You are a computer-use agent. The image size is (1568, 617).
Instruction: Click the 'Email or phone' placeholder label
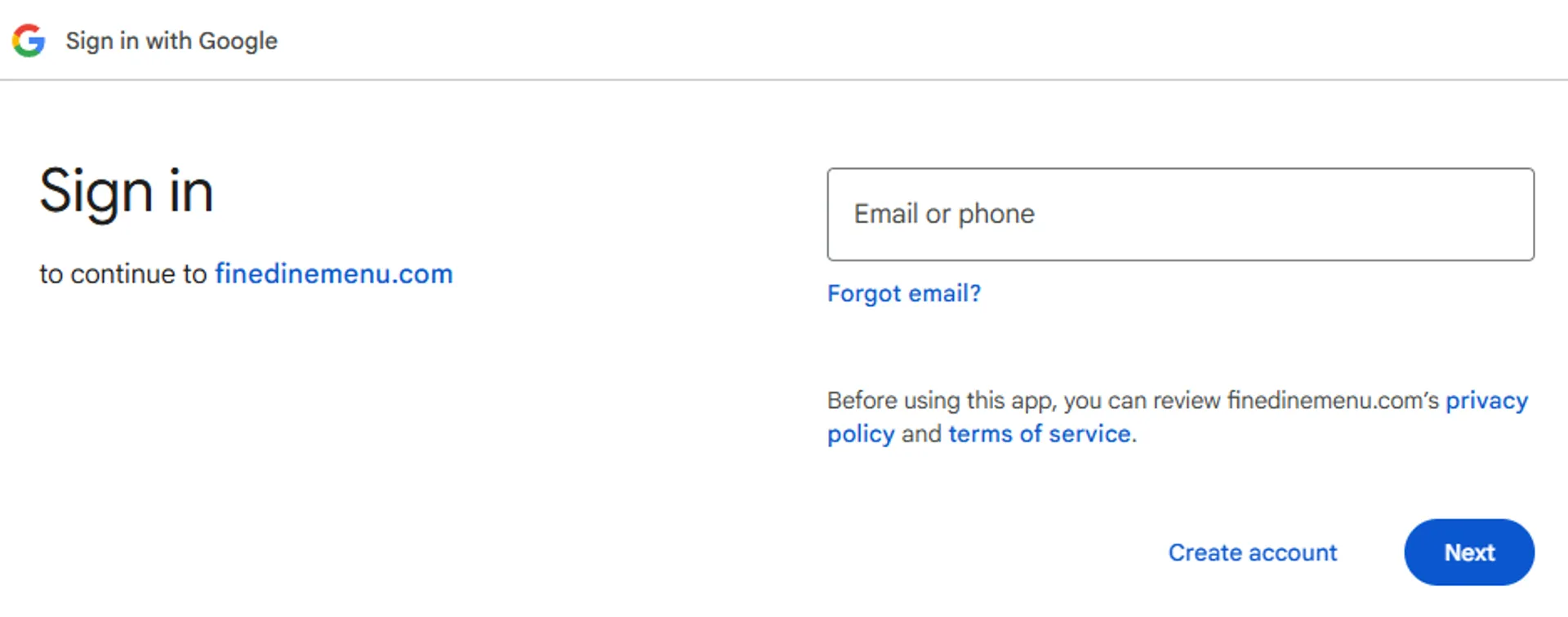[944, 215]
